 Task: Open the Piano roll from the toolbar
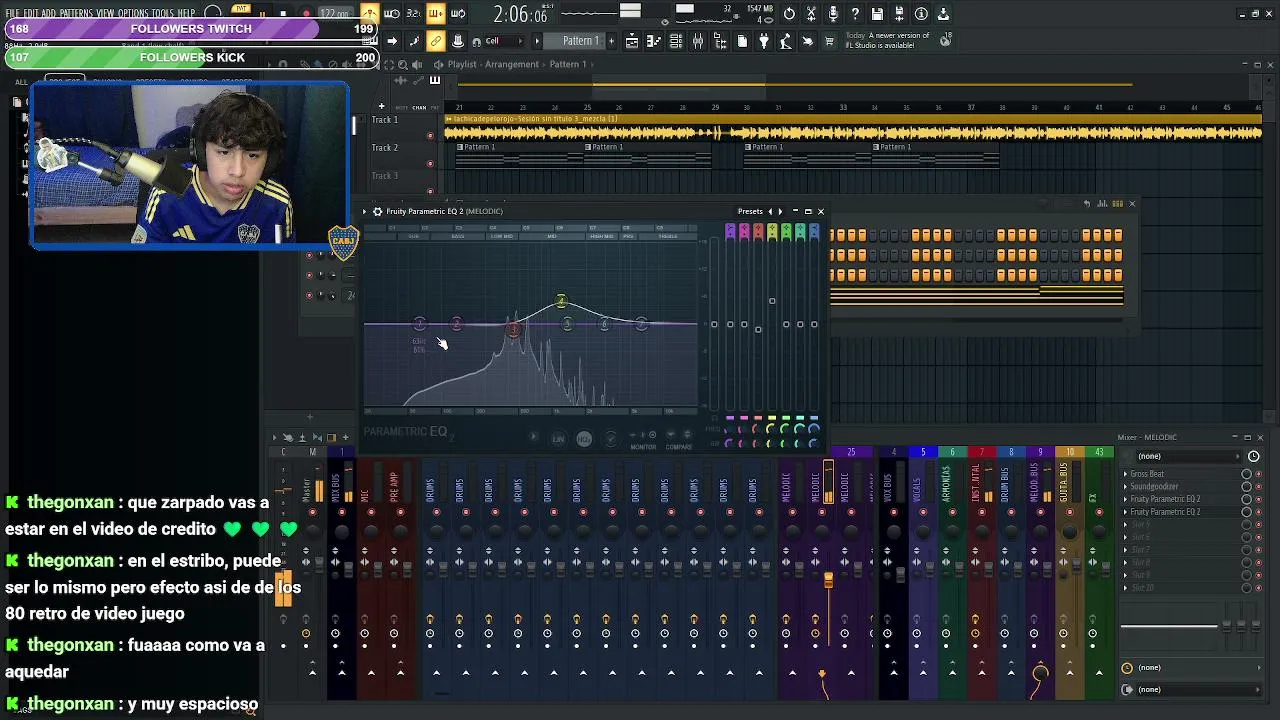pos(654,41)
